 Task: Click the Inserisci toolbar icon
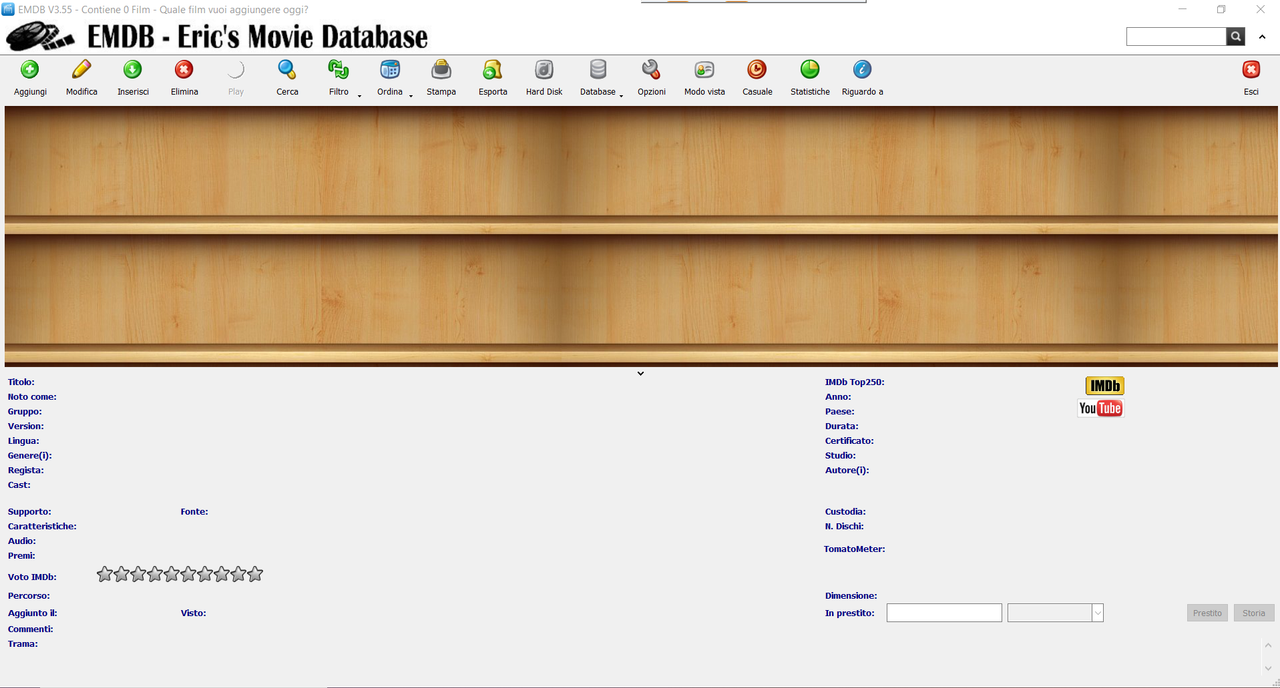coord(133,70)
